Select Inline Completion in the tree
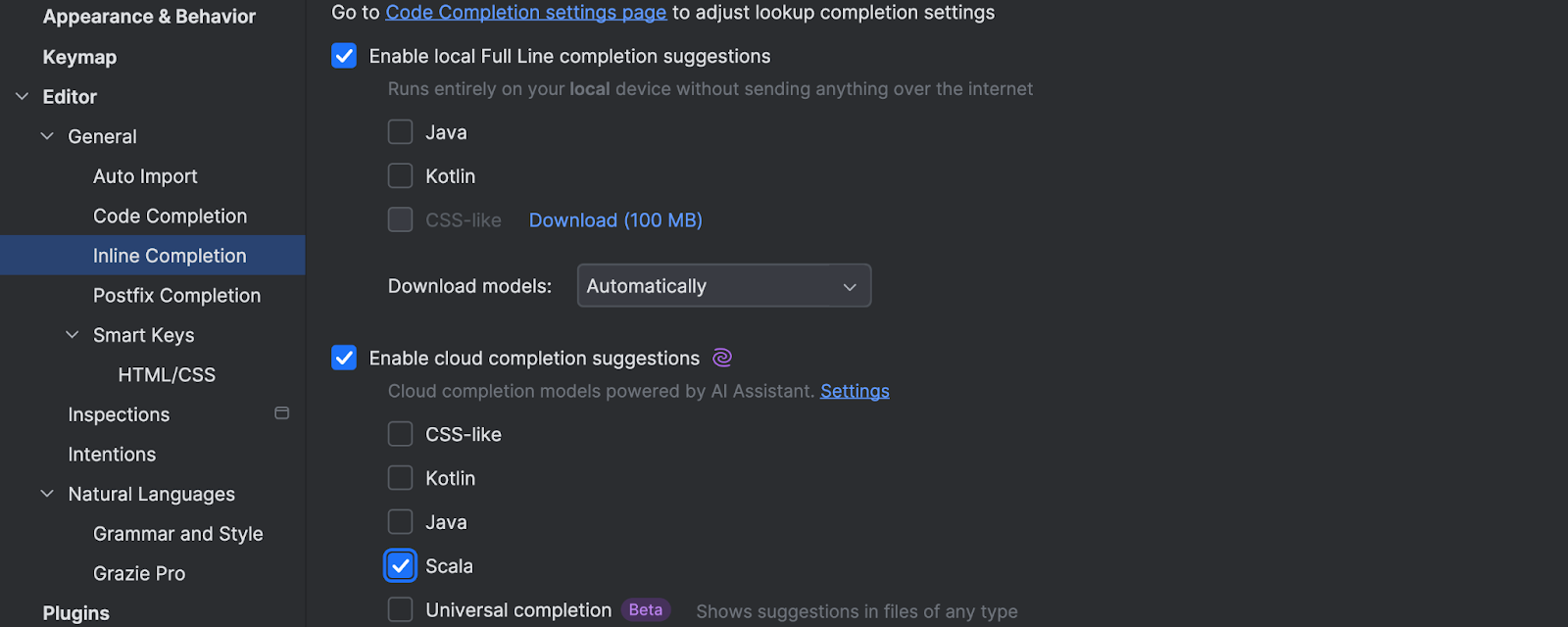 pos(153,255)
